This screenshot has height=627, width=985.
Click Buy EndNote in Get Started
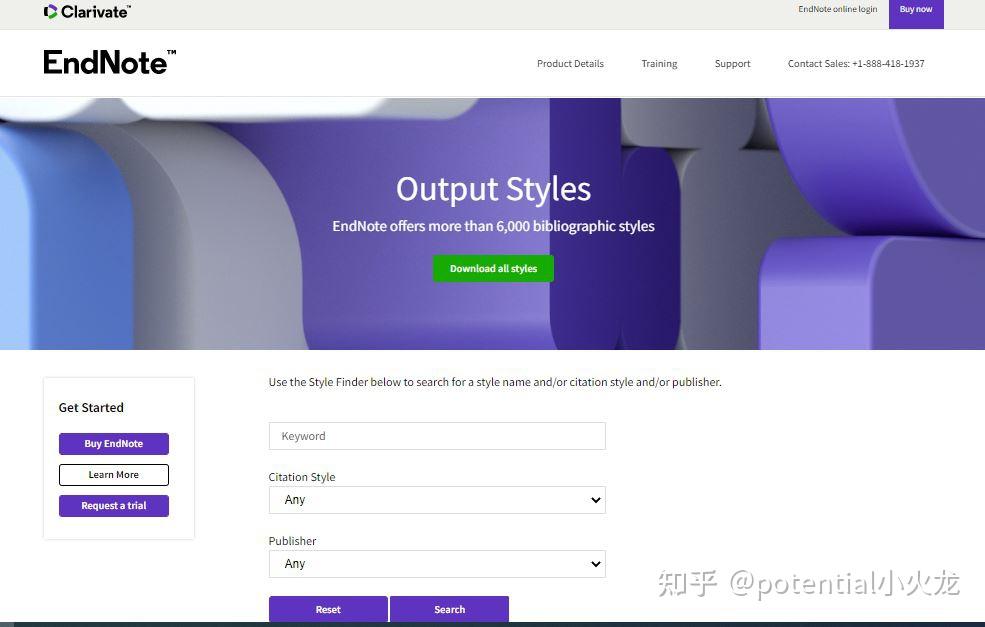click(113, 443)
